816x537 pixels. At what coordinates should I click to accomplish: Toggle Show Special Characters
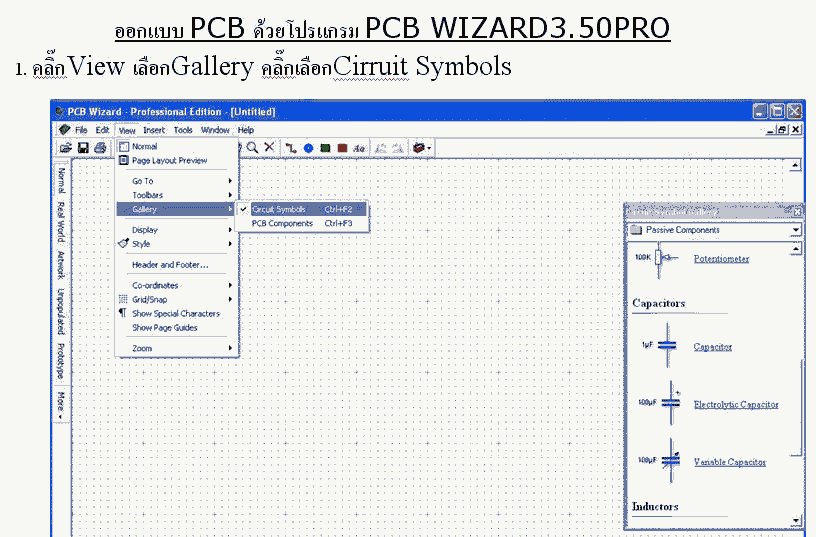click(177, 313)
